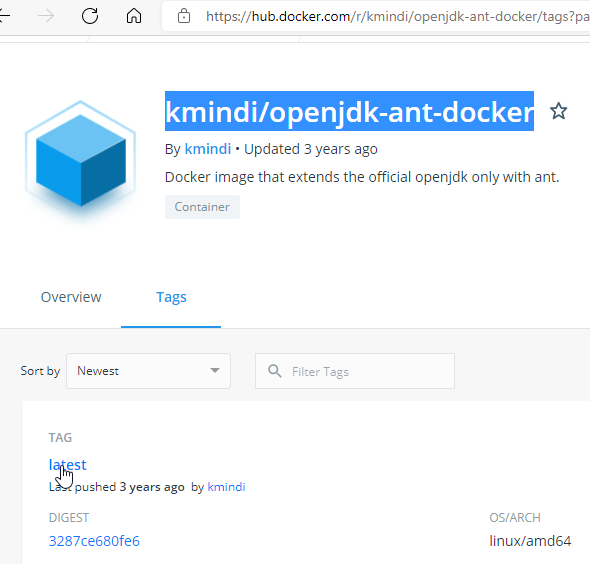This screenshot has height=564, width=590.
Task: Visit kmindi profile next to 'By'
Action: pyautogui.click(x=208, y=149)
